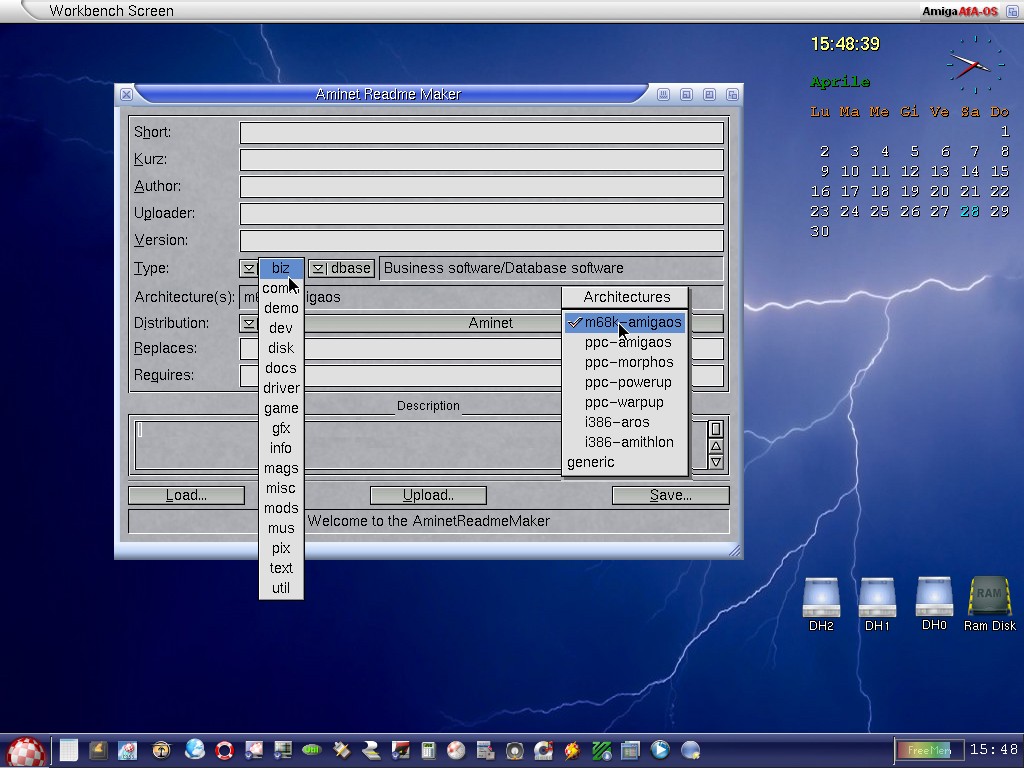Image resolution: width=1024 pixels, height=768 pixels.
Task: Select 'game' from the type list
Action: coord(281,408)
